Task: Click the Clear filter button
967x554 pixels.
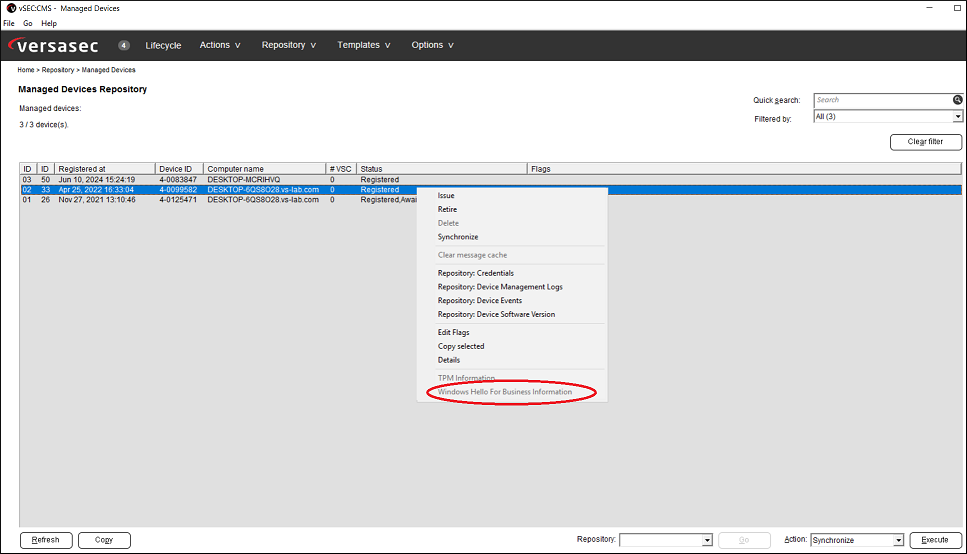Action: (x=925, y=142)
